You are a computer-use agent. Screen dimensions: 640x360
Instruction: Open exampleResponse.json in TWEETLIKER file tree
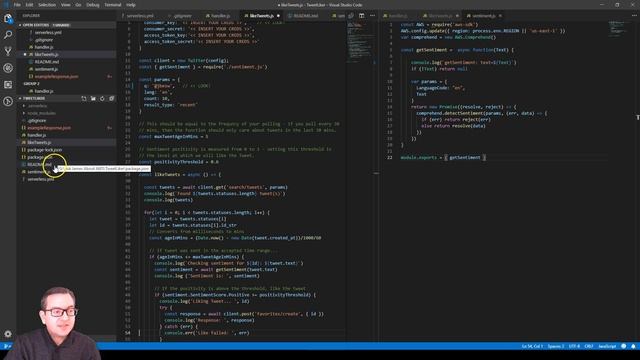(49, 128)
